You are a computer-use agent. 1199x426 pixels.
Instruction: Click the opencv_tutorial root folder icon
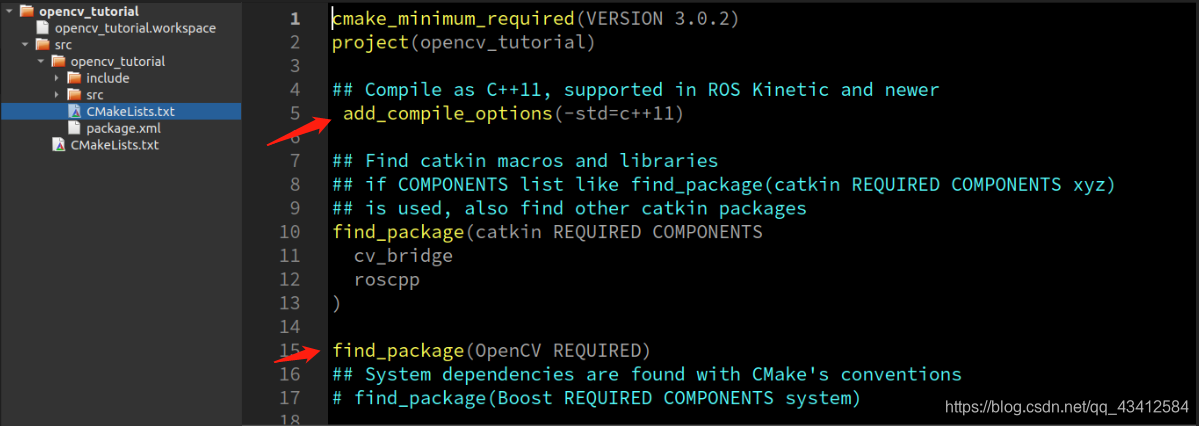[x=26, y=11]
